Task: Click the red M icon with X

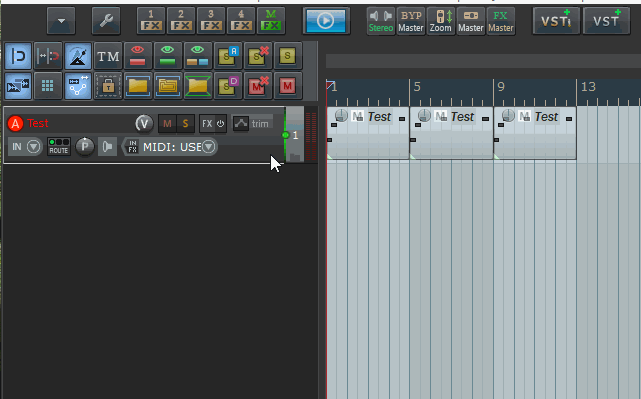Action: [258, 86]
